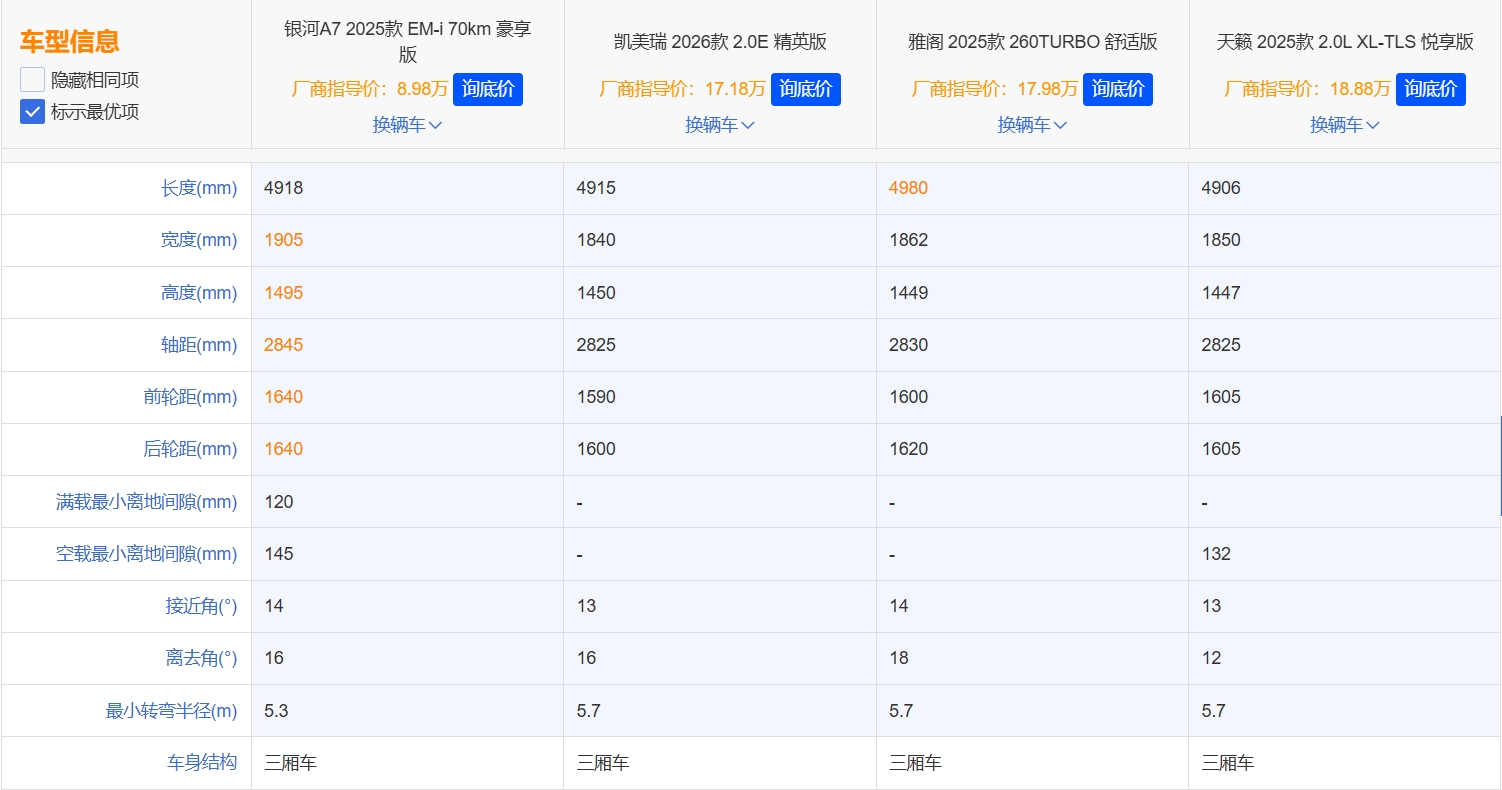Image resolution: width=1502 pixels, height=790 pixels.
Task: Select the 后轮距(mm) row label
Action: pos(190,449)
